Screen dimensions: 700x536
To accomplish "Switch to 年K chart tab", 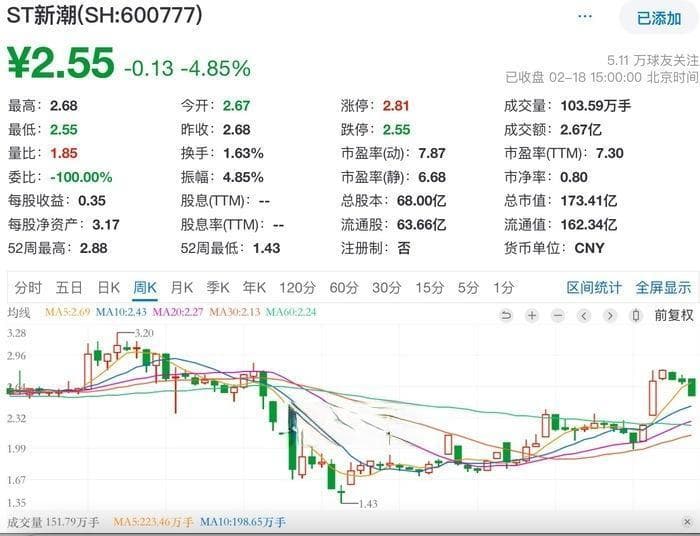I will tap(254, 288).
